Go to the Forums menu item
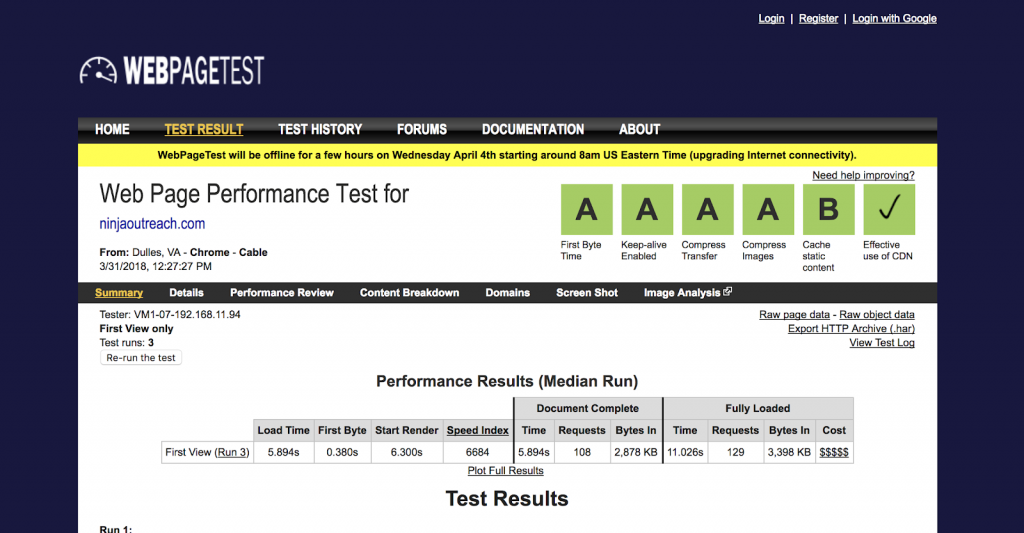 pos(421,129)
